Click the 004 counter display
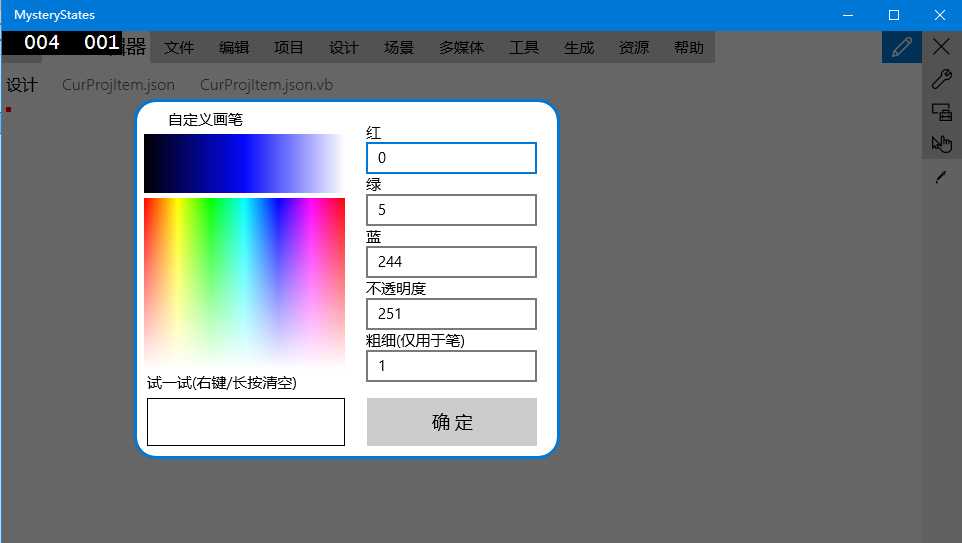Image resolution: width=962 pixels, height=543 pixels. coord(42,42)
